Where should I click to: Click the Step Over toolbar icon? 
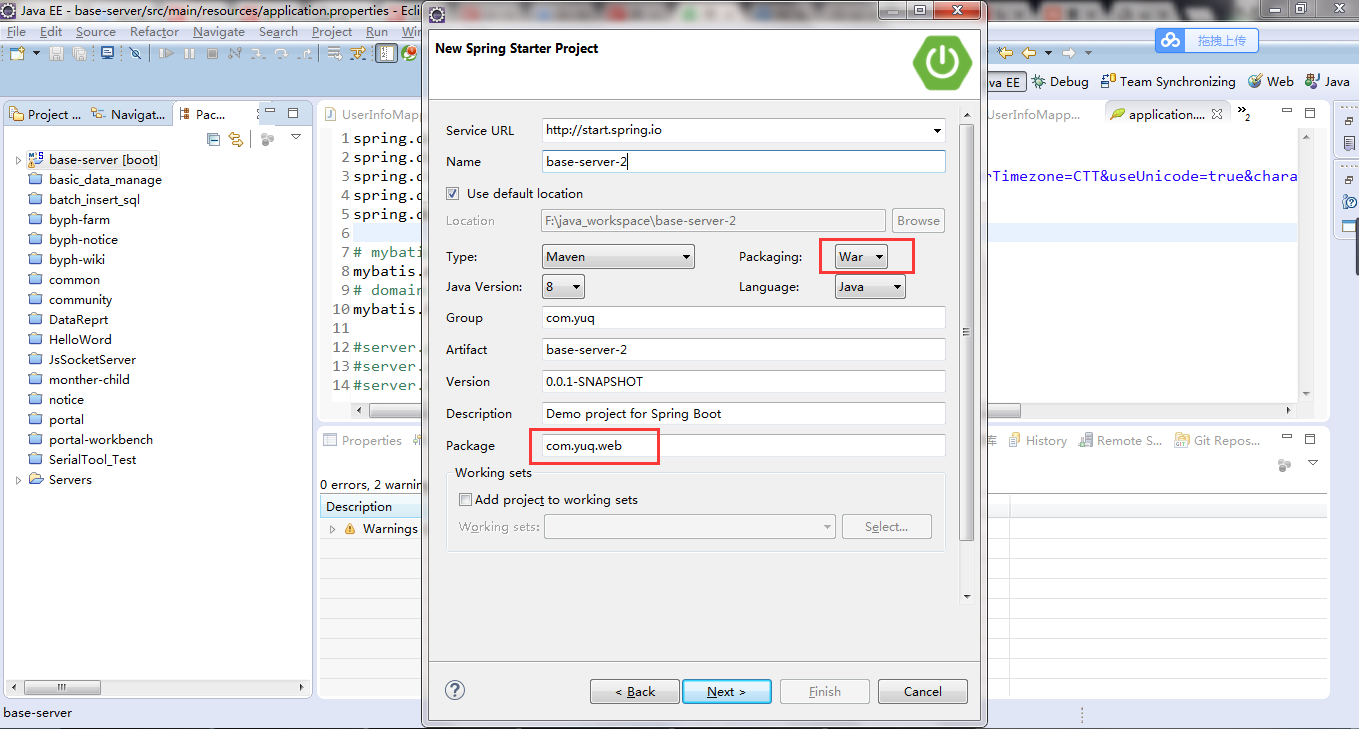pyautogui.click(x=281, y=53)
